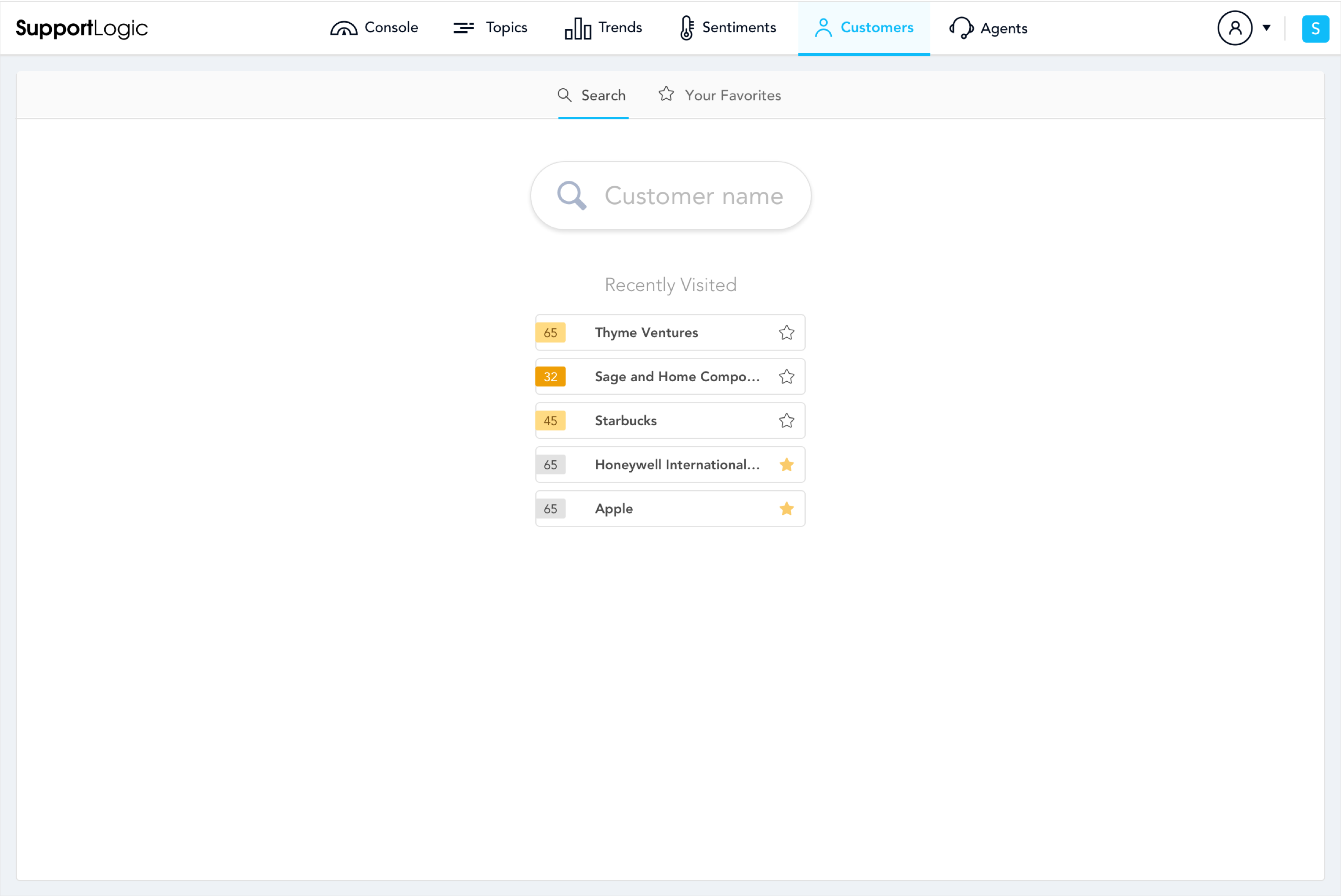The width and height of the screenshot is (1341, 896).
Task: Click the user profile avatar icon
Action: pos(1235,27)
